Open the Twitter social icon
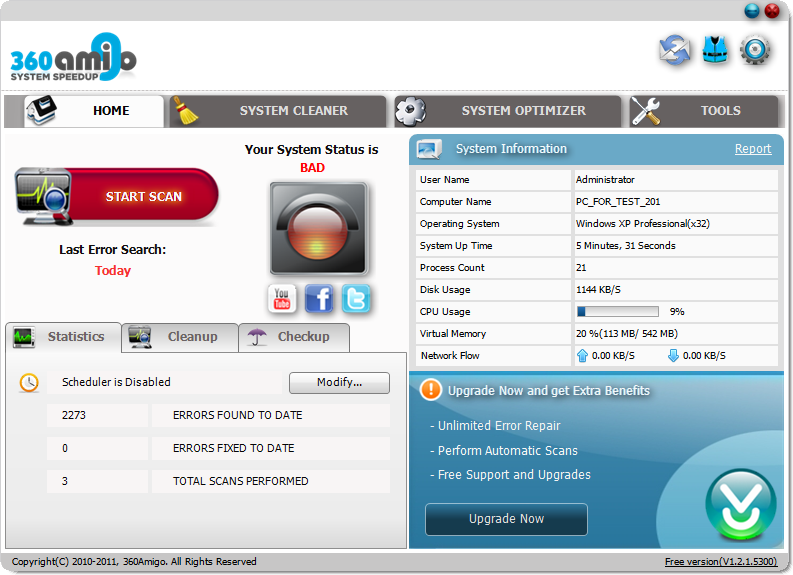This screenshot has height=575, width=793. tap(356, 298)
